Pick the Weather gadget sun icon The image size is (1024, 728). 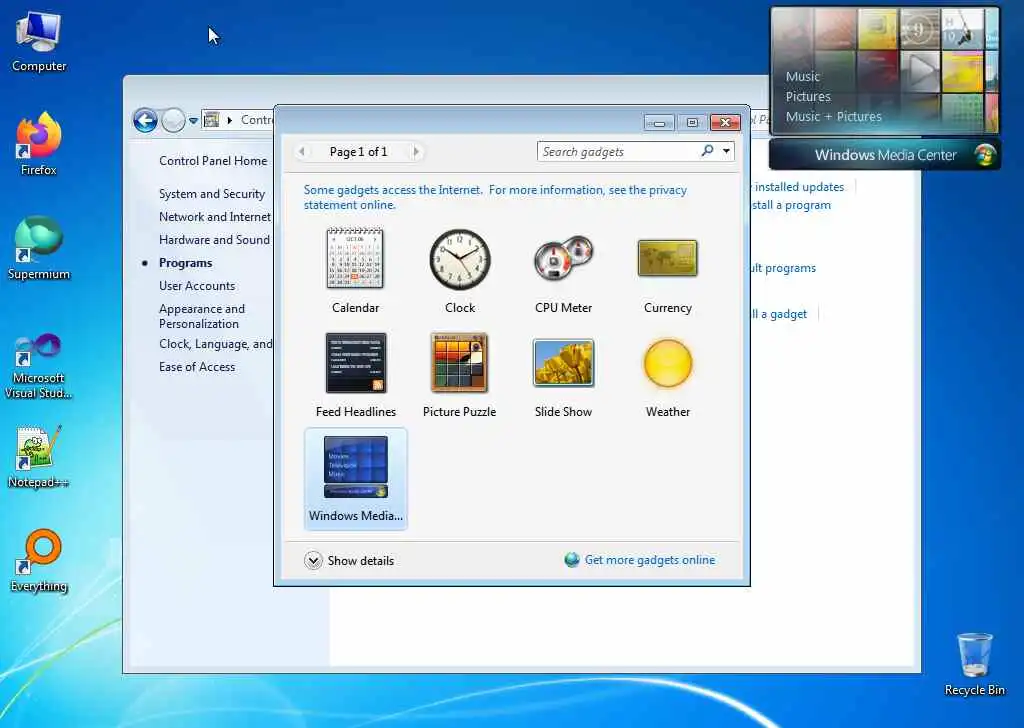667,363
